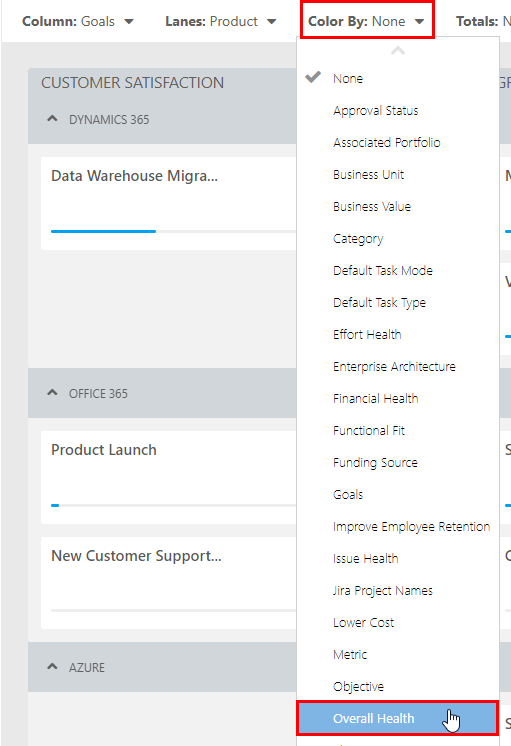Open the Column: Goals dropdown arrow

pos(129,21)
